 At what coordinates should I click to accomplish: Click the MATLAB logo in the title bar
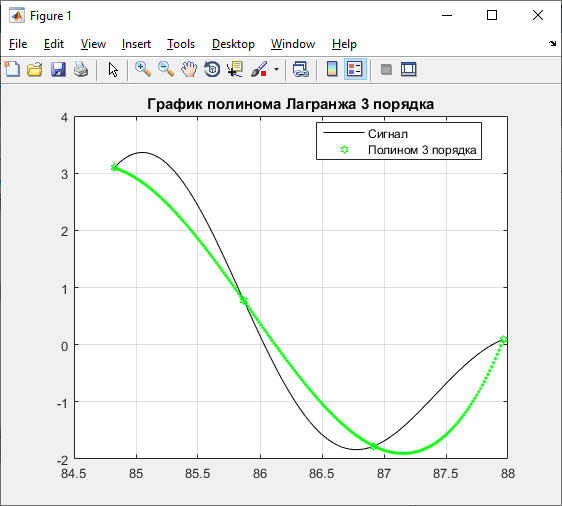click(17, 15)
